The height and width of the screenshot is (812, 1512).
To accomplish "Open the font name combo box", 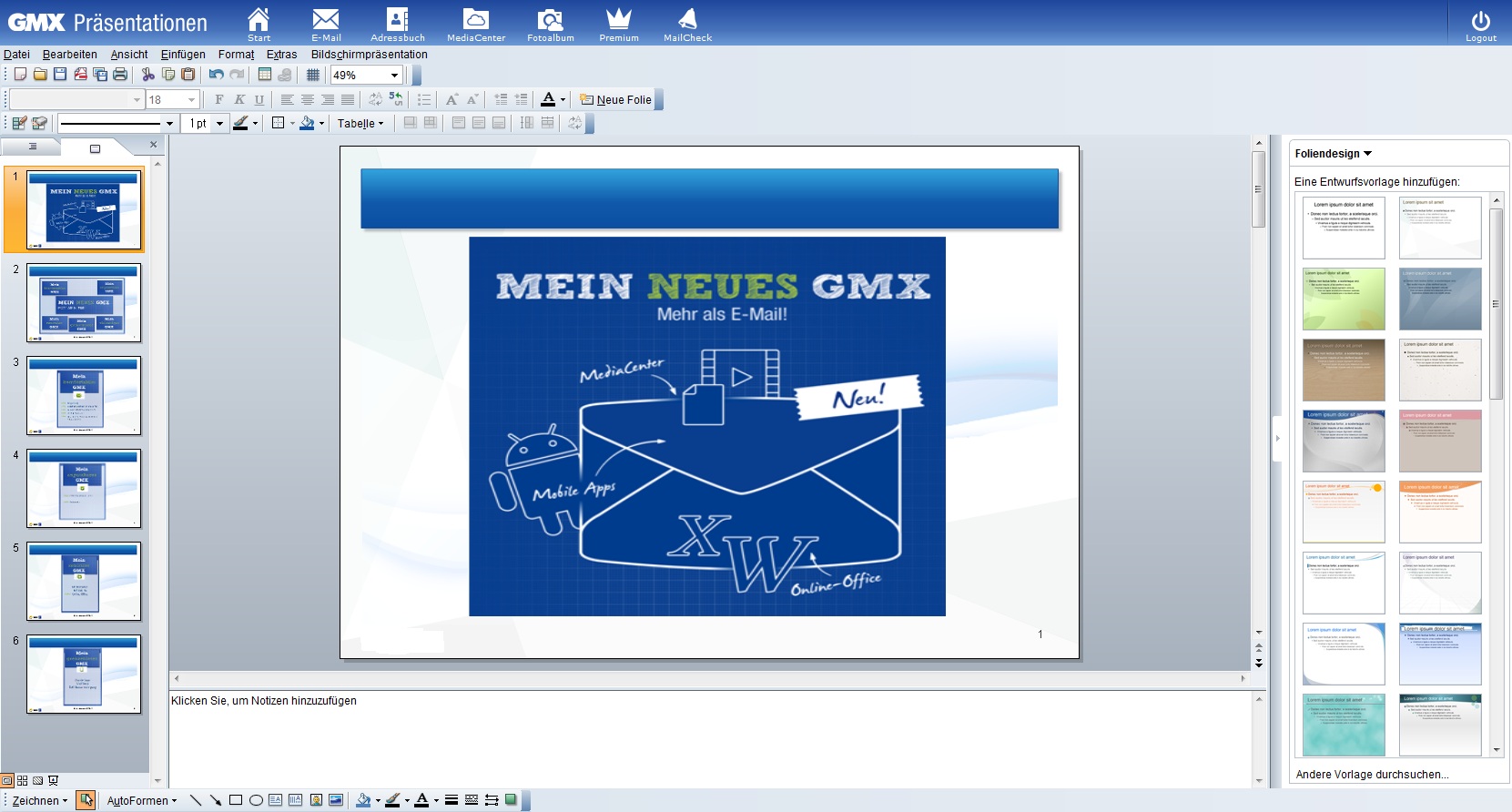I will point(77,99).
